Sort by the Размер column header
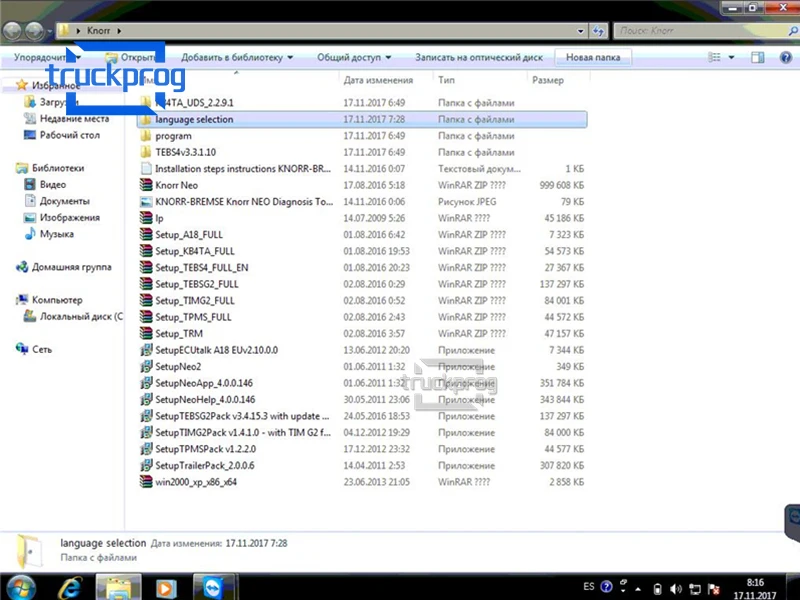 548,80
